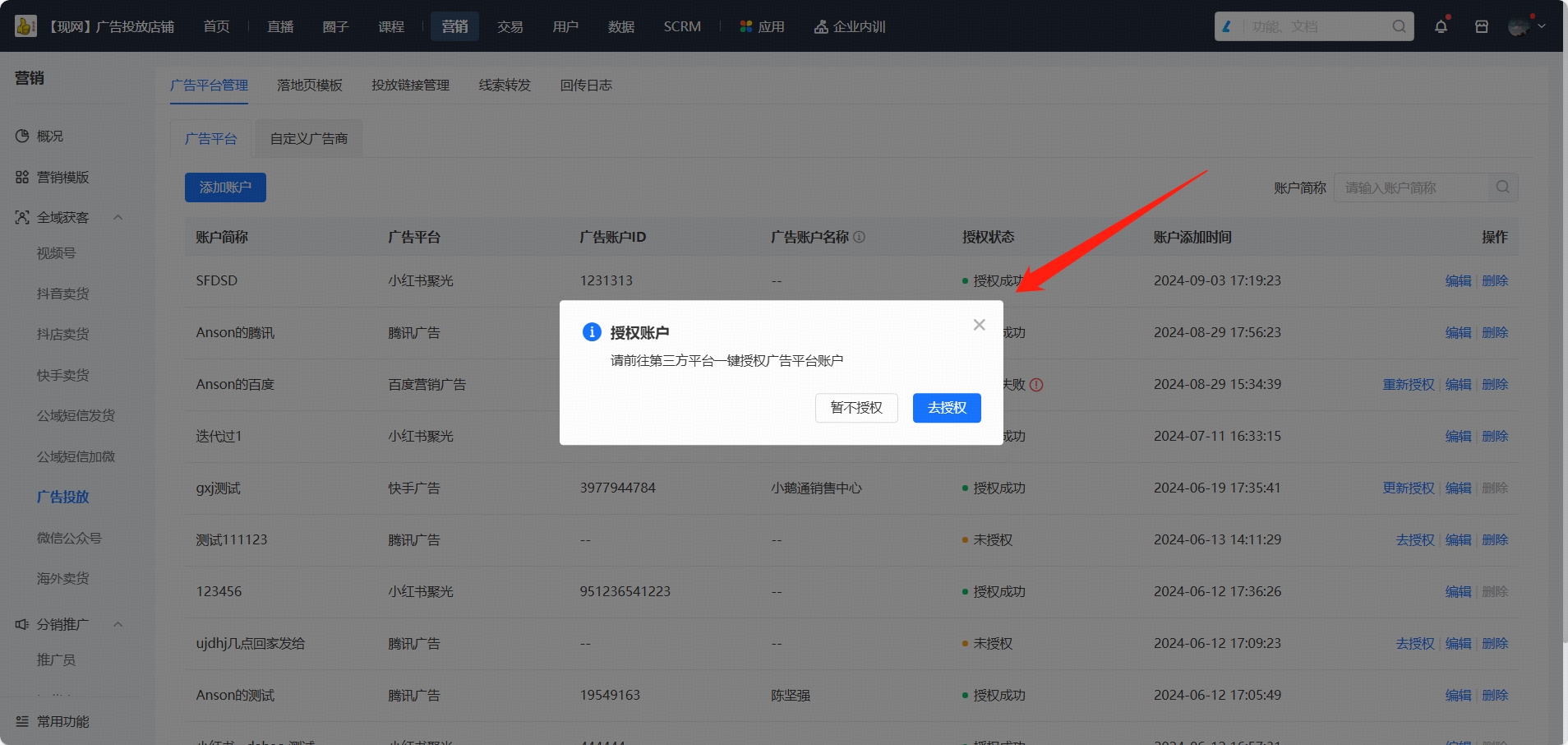Open 视频号 in the sidebar
The image size is (1568, 745).
56,253
